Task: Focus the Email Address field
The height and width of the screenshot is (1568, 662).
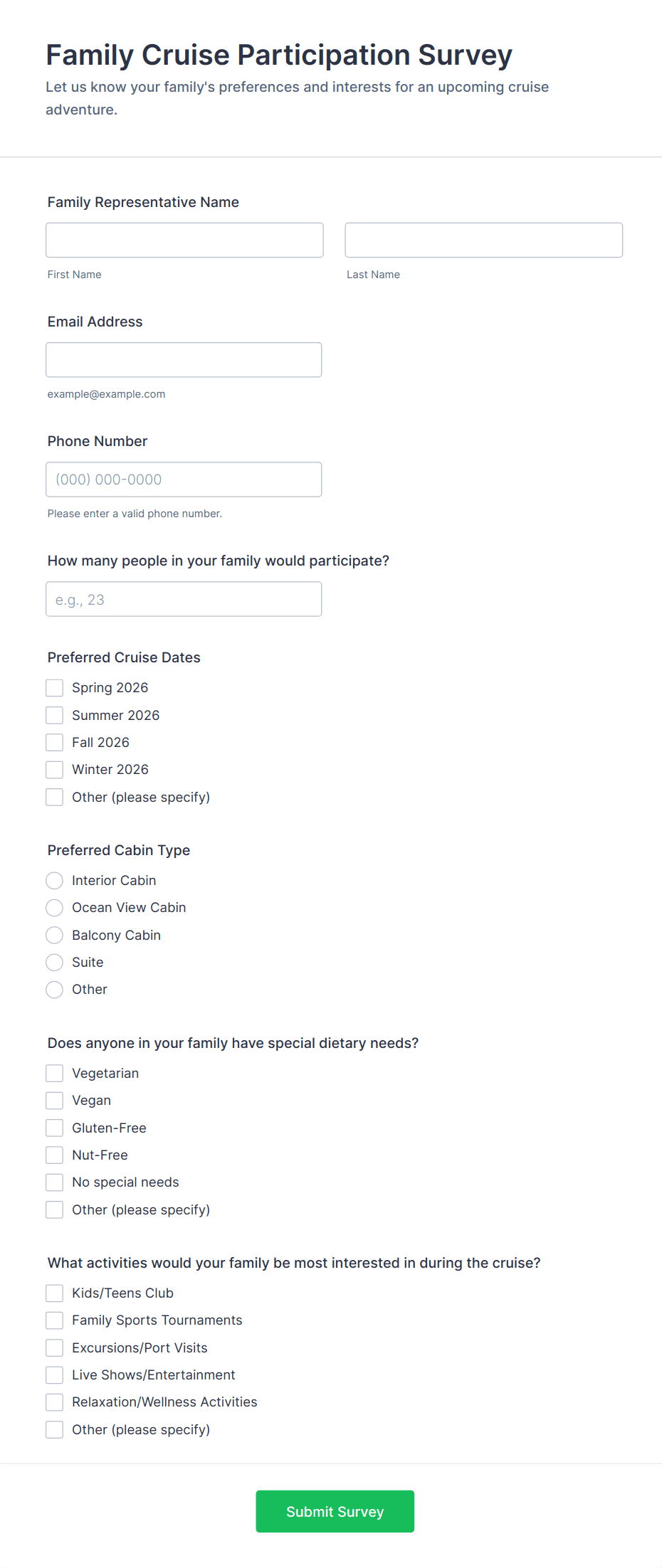Action: pyautogui.click(x=184, y=360)
